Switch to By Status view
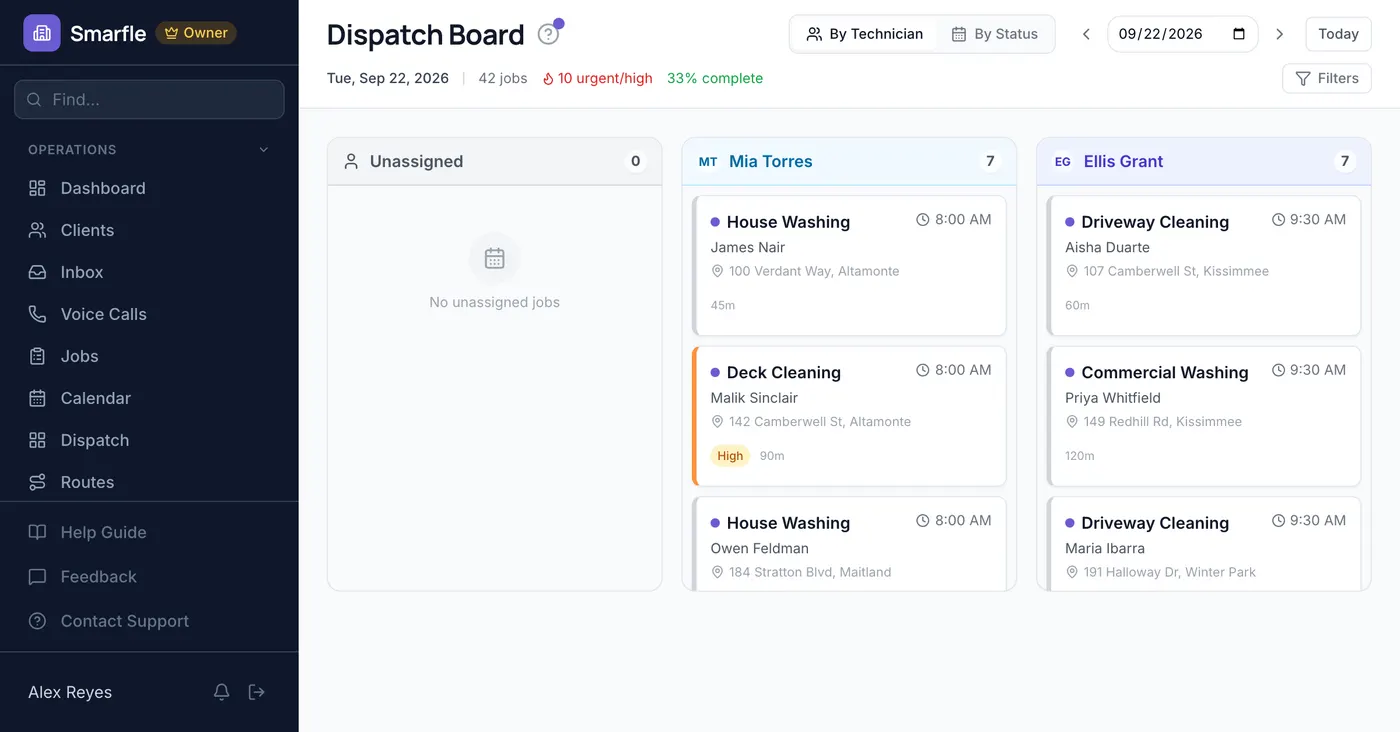 994,34
